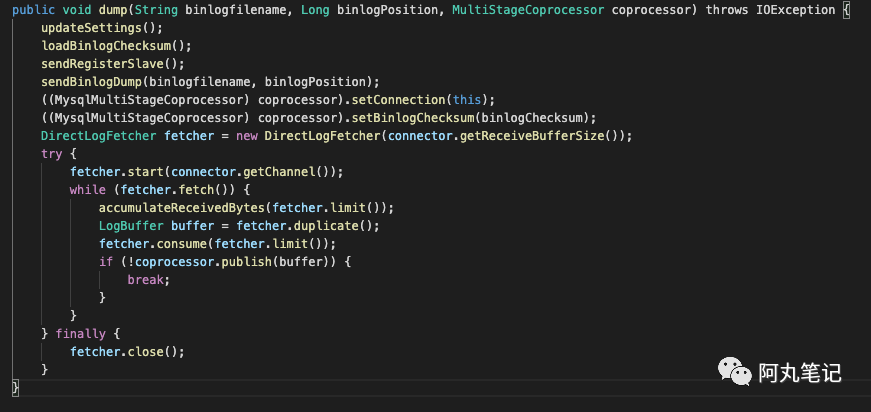The width and height of the screenshot is (871, 412).
Task: Click "loadBinlogChecksum();" line
Action: tap(117, 46)
